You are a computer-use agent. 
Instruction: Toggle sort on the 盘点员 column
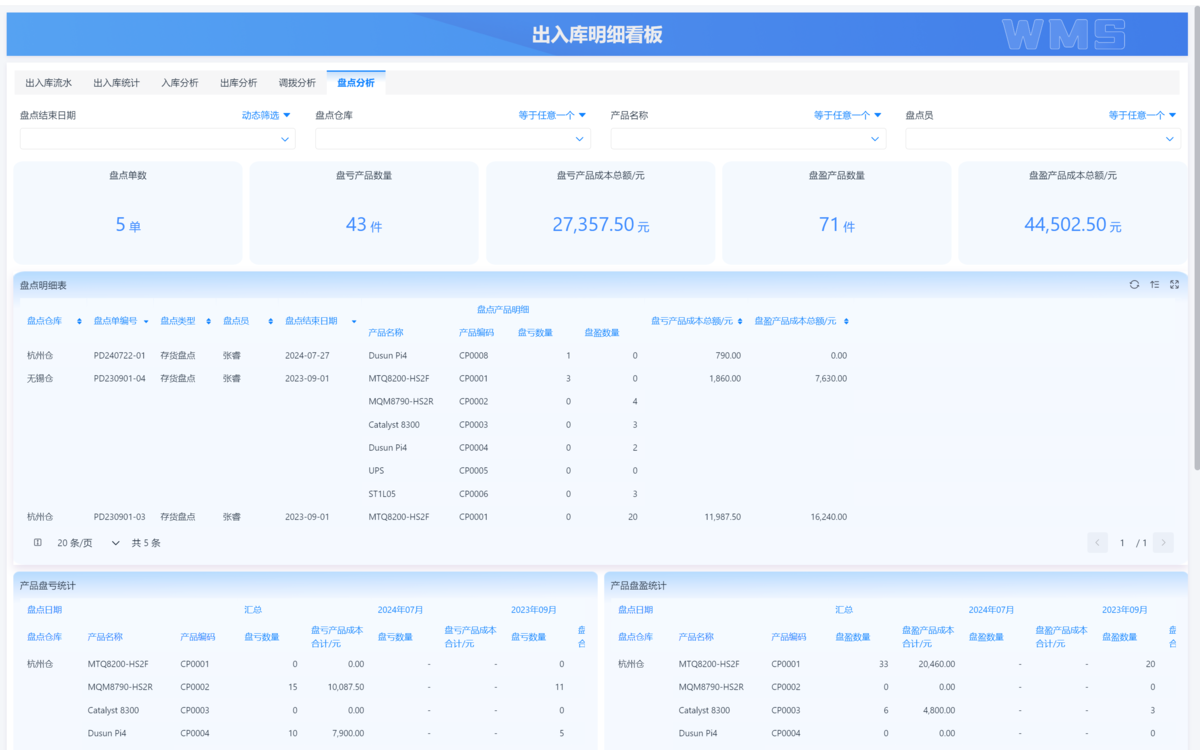pyautogui.click(x=268, y=320)
